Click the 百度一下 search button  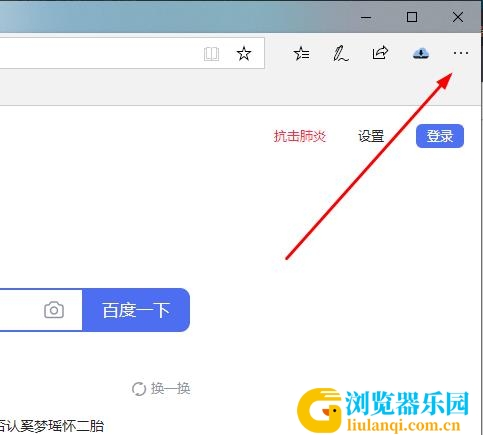coord(136,310)
